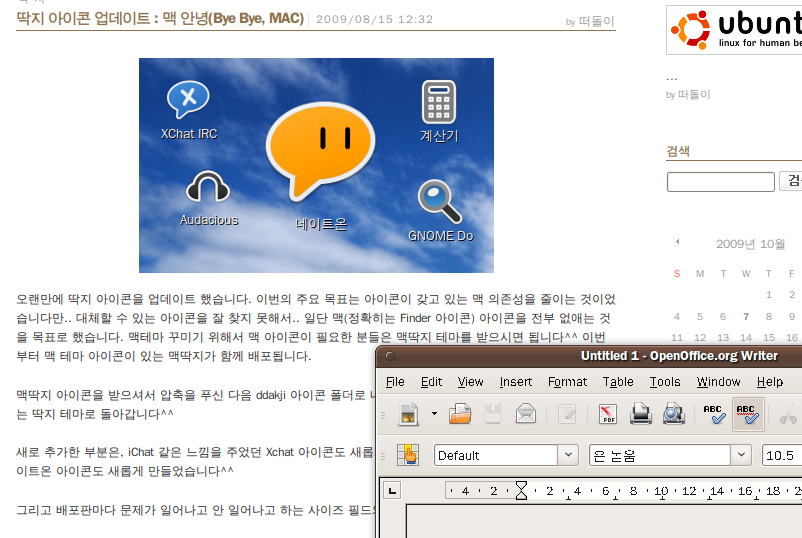Open the Edit menu in Writer
Image resolution: width=802 pixels, height=538 pixels.
point(431,382)
